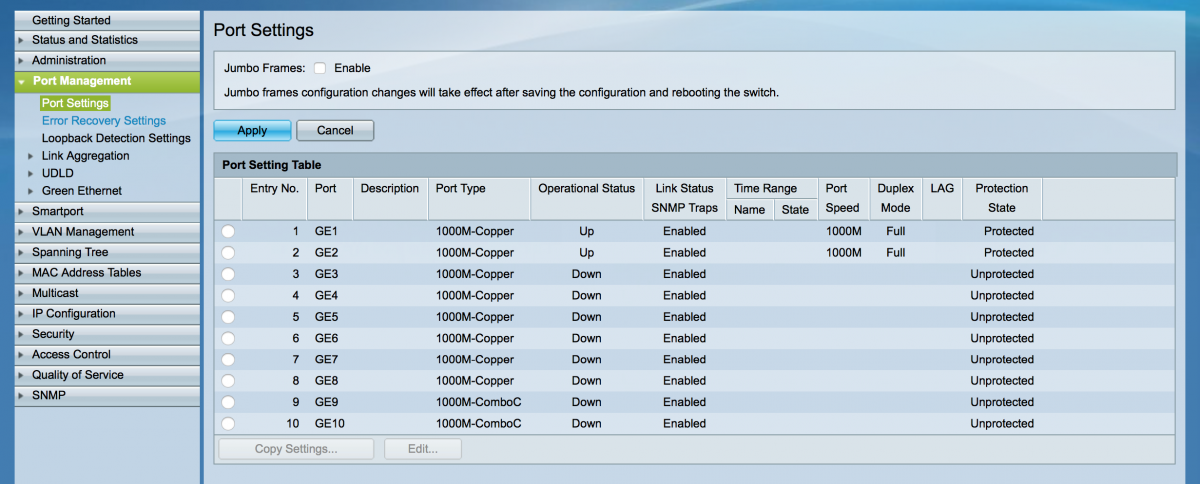Viewport: 1200px width, 484px height.
Task: Open Loopback Detection Settings page
Action: pos(116,138)
